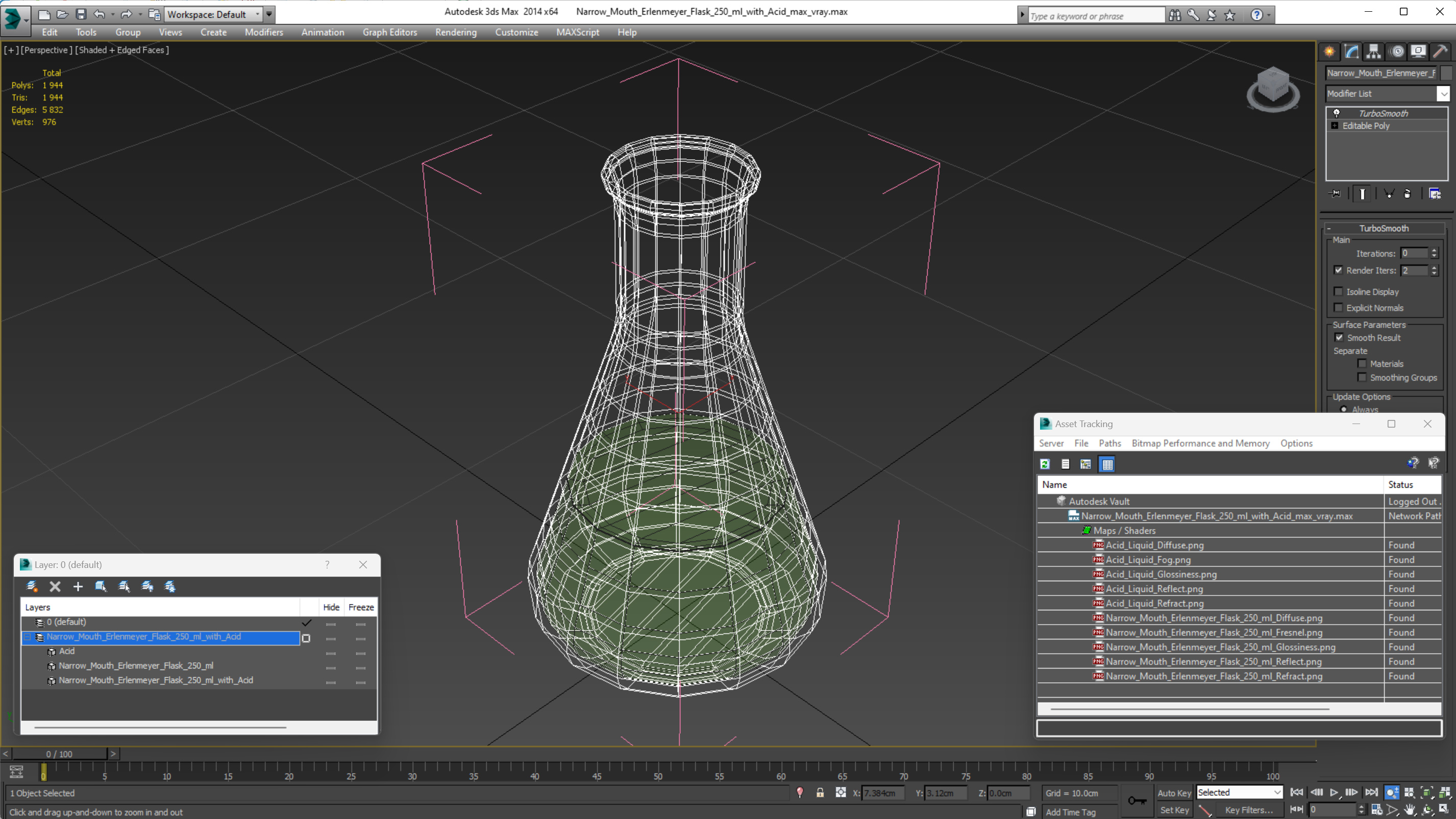Click the object color swatch
Image resolution: width=1456 pixels, height=819 pixels.
[x=1446, y=73]
